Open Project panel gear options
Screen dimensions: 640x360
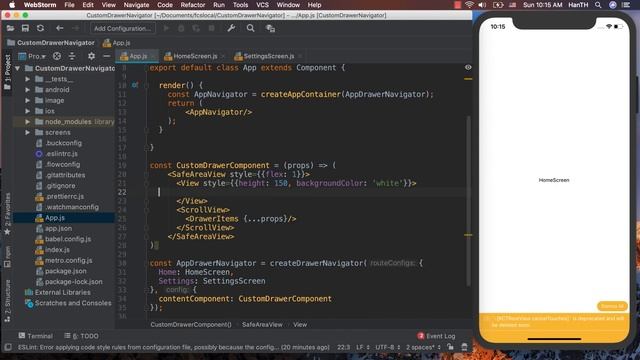[91, 56]
